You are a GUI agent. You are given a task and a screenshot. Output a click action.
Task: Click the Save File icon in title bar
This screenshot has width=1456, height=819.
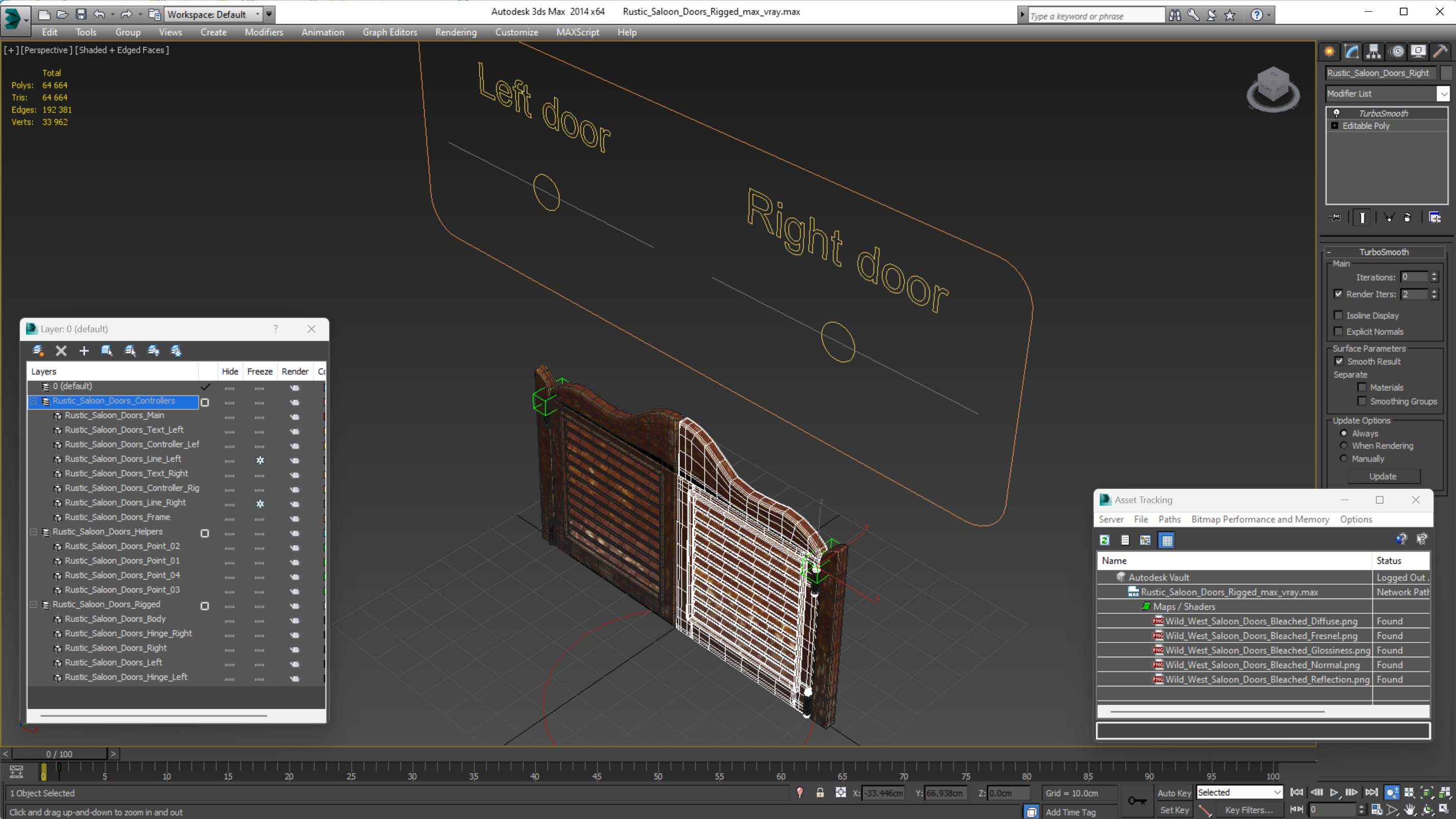point(81,14)
